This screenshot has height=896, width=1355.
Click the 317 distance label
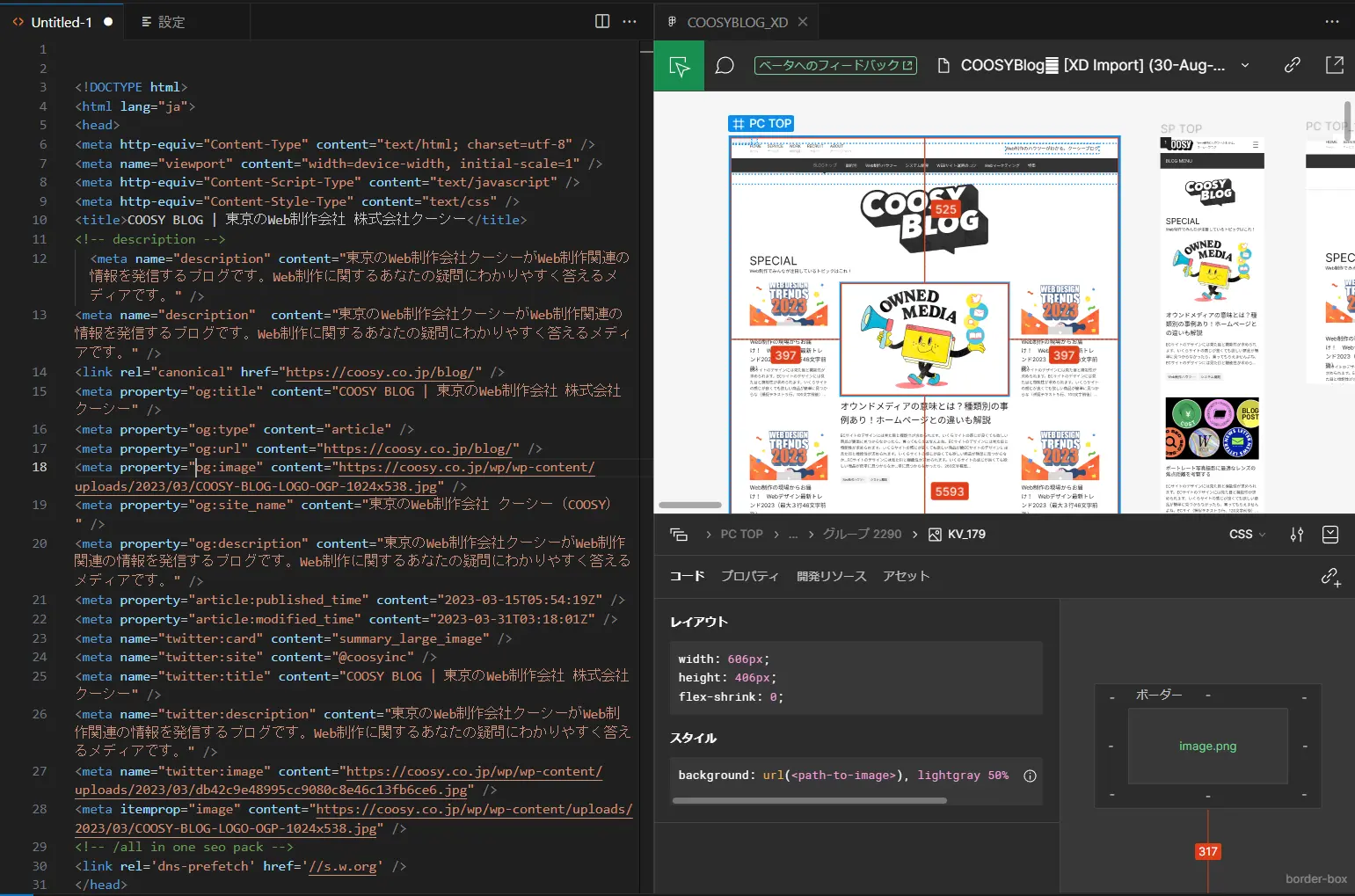[1208, 851]
